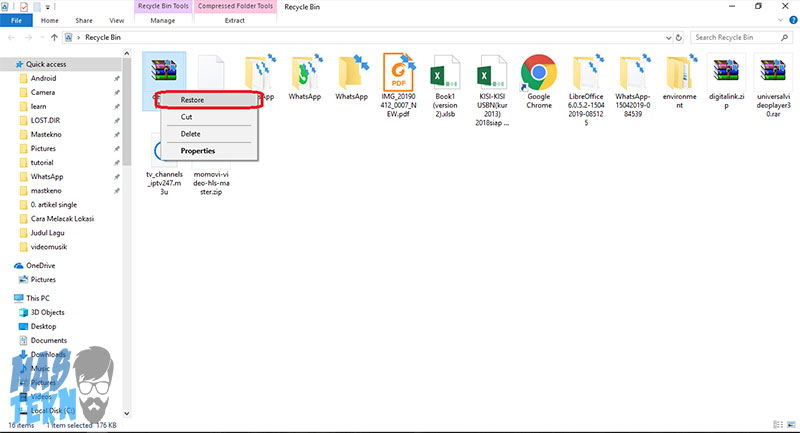Choose Delete from the context menu

[190, 134]
